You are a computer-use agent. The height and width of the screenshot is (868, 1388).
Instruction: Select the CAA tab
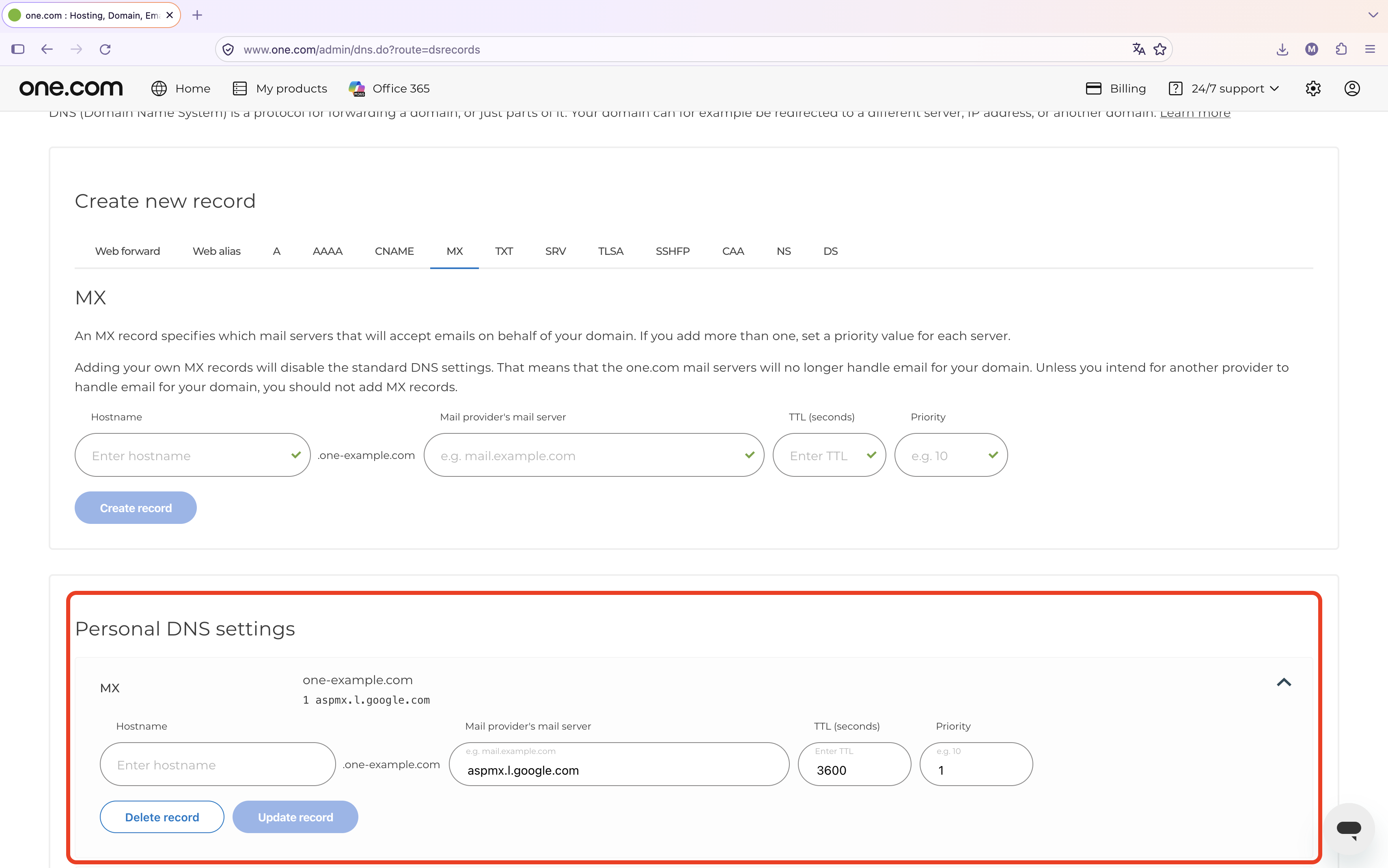(733, 251)
